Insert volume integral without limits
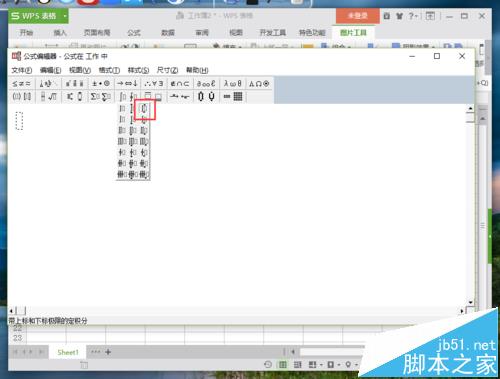This screenshot has width=500, height=379. pos(122,174)
